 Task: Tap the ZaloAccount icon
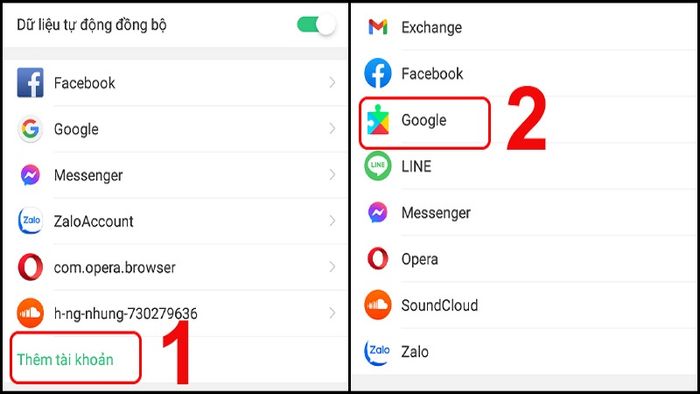pos(30,221)
